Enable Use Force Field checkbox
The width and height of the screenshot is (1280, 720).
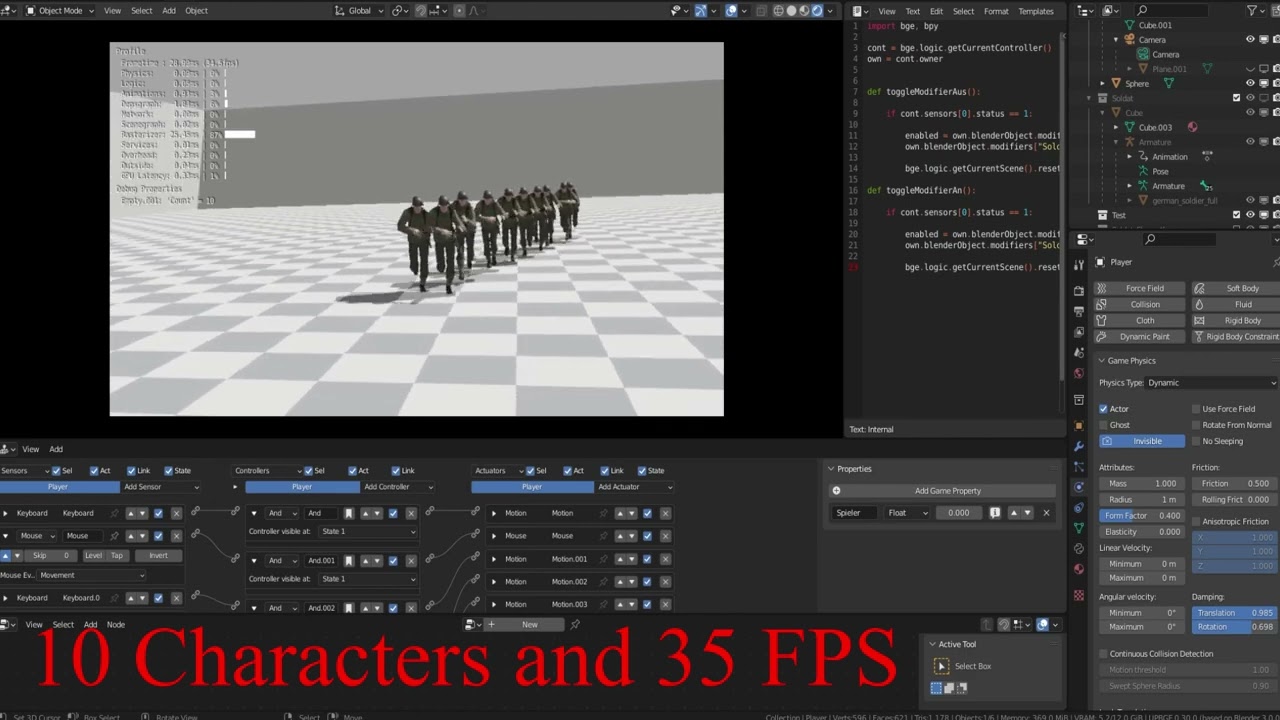click(1196, 409)
